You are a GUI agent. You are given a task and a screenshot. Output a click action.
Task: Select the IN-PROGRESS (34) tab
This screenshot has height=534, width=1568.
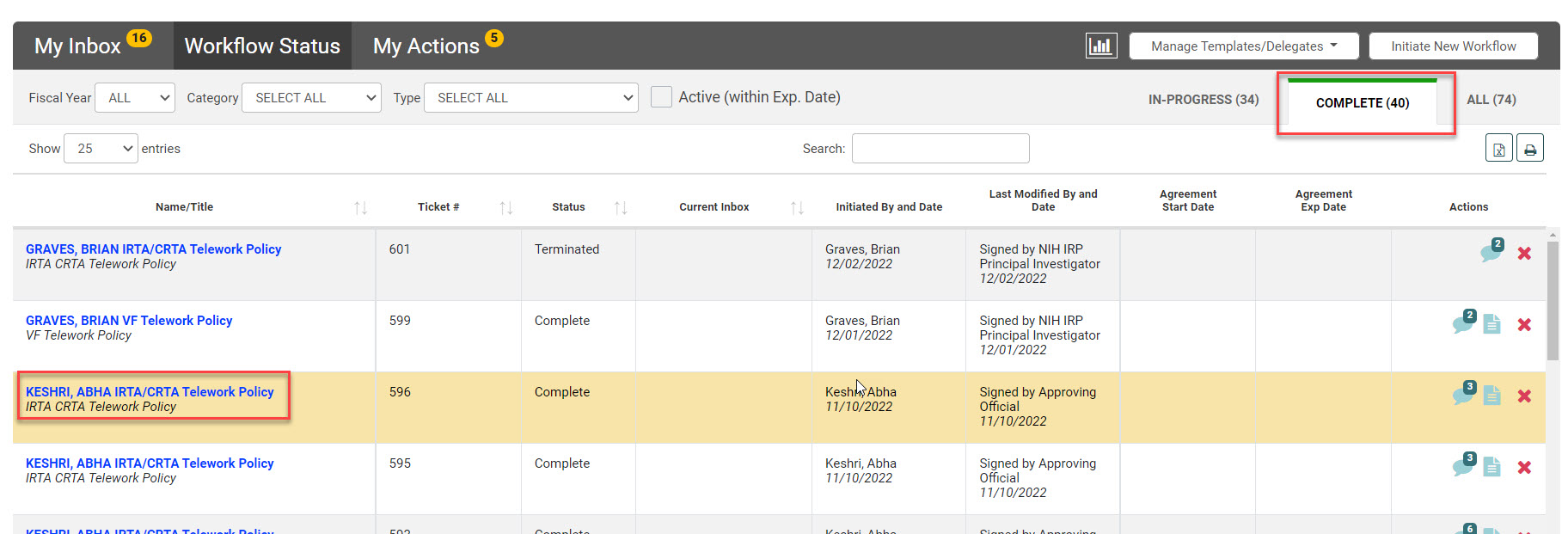point(1204,100)
